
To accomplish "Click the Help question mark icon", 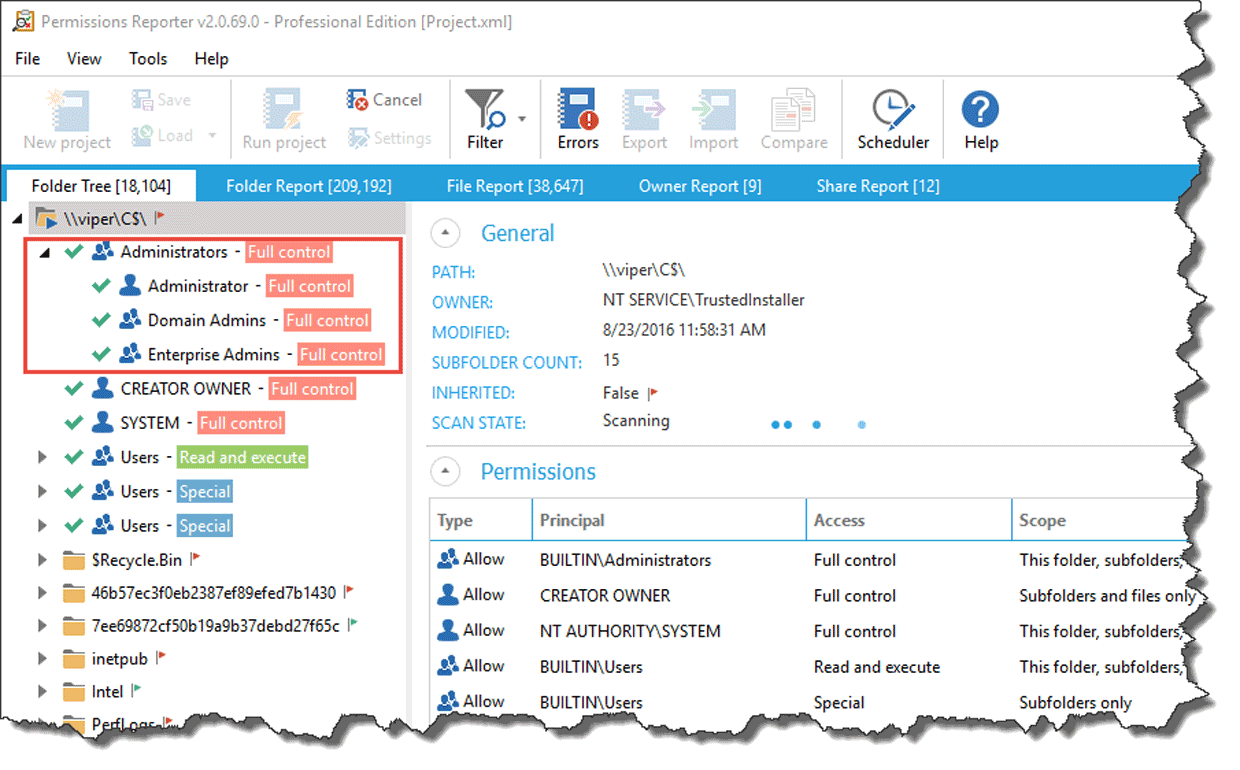I will coord(981,109).
